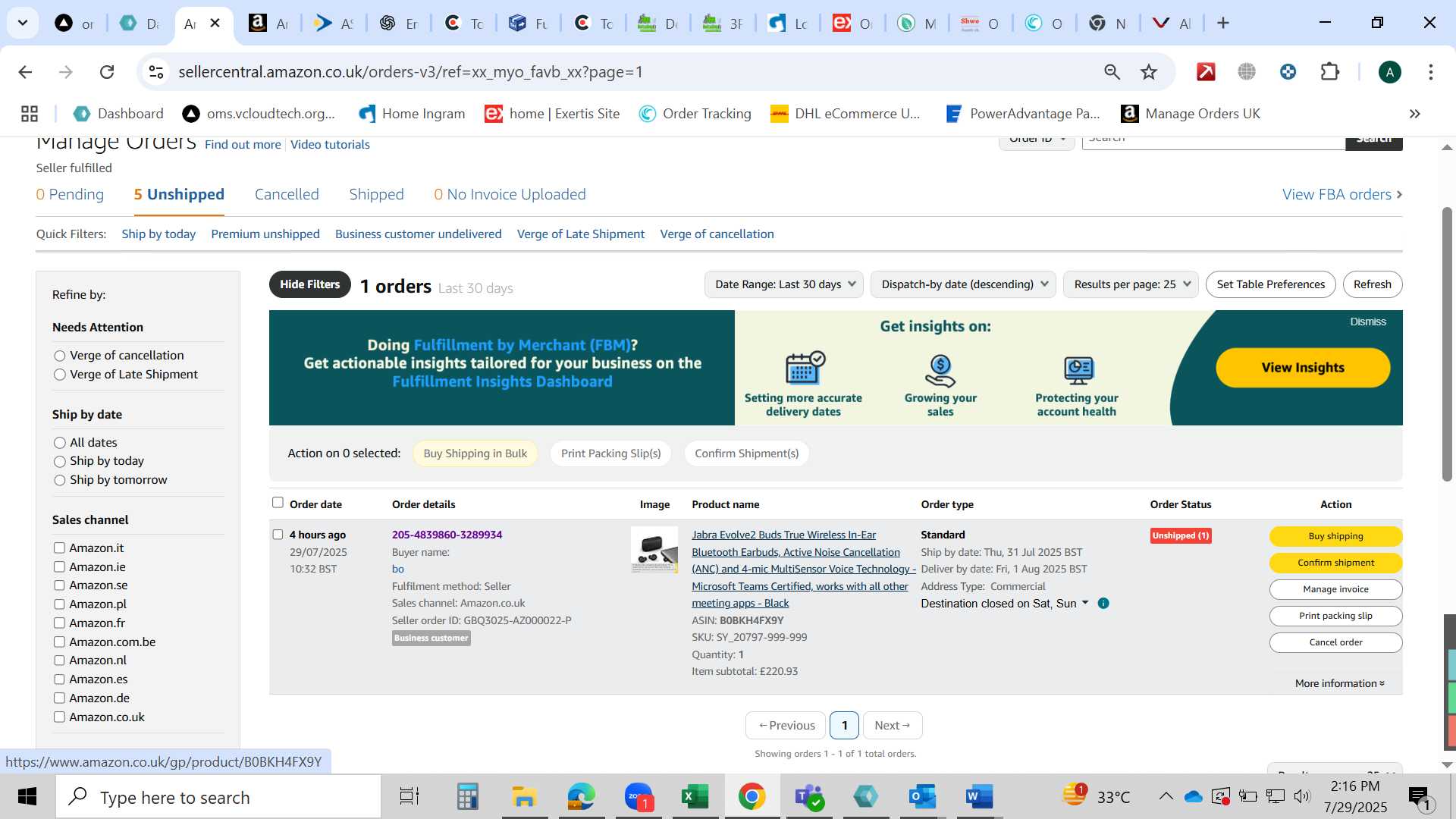
Task: Click the yellow Buy shipping button
Action: click(x=1335, y=536)
